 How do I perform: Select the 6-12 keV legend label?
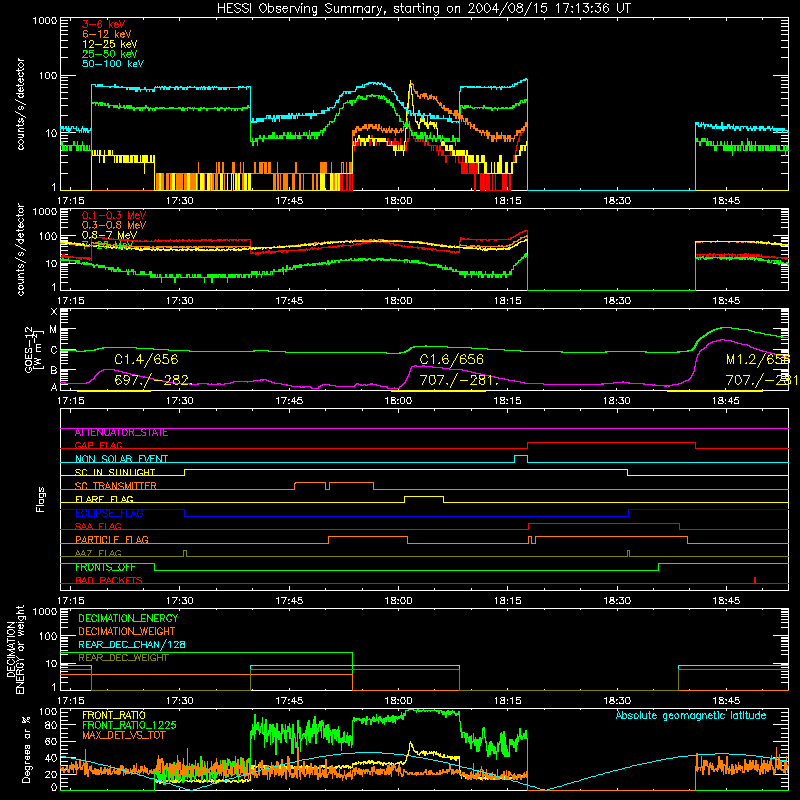[106, 34]
